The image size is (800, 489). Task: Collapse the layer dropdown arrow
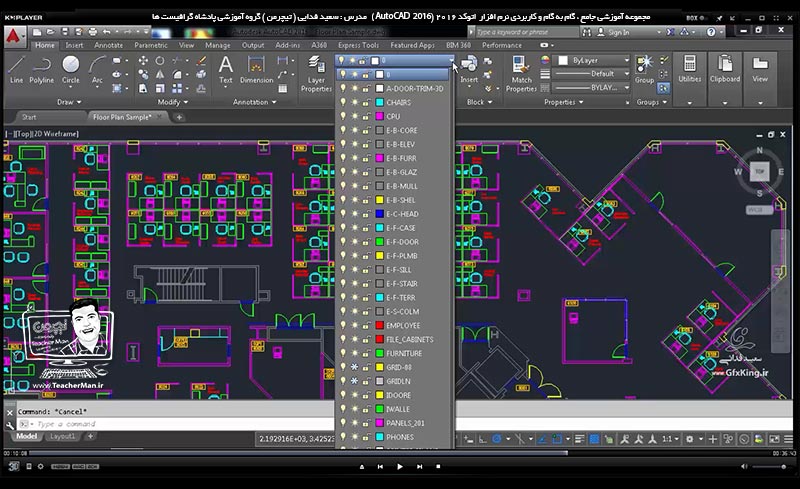click(451, 60)
